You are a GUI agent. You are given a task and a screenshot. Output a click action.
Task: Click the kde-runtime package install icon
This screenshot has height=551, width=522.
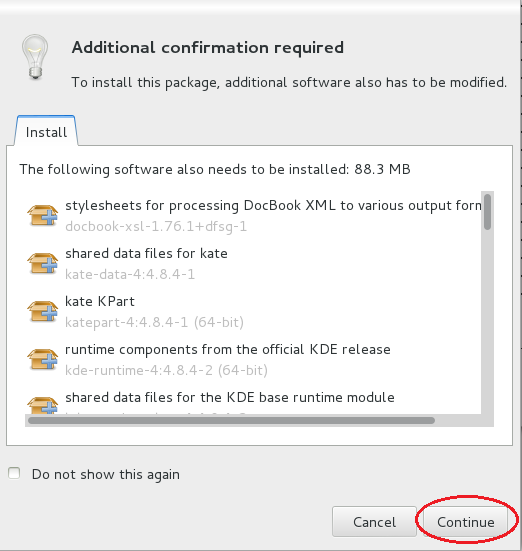(43, 359)
